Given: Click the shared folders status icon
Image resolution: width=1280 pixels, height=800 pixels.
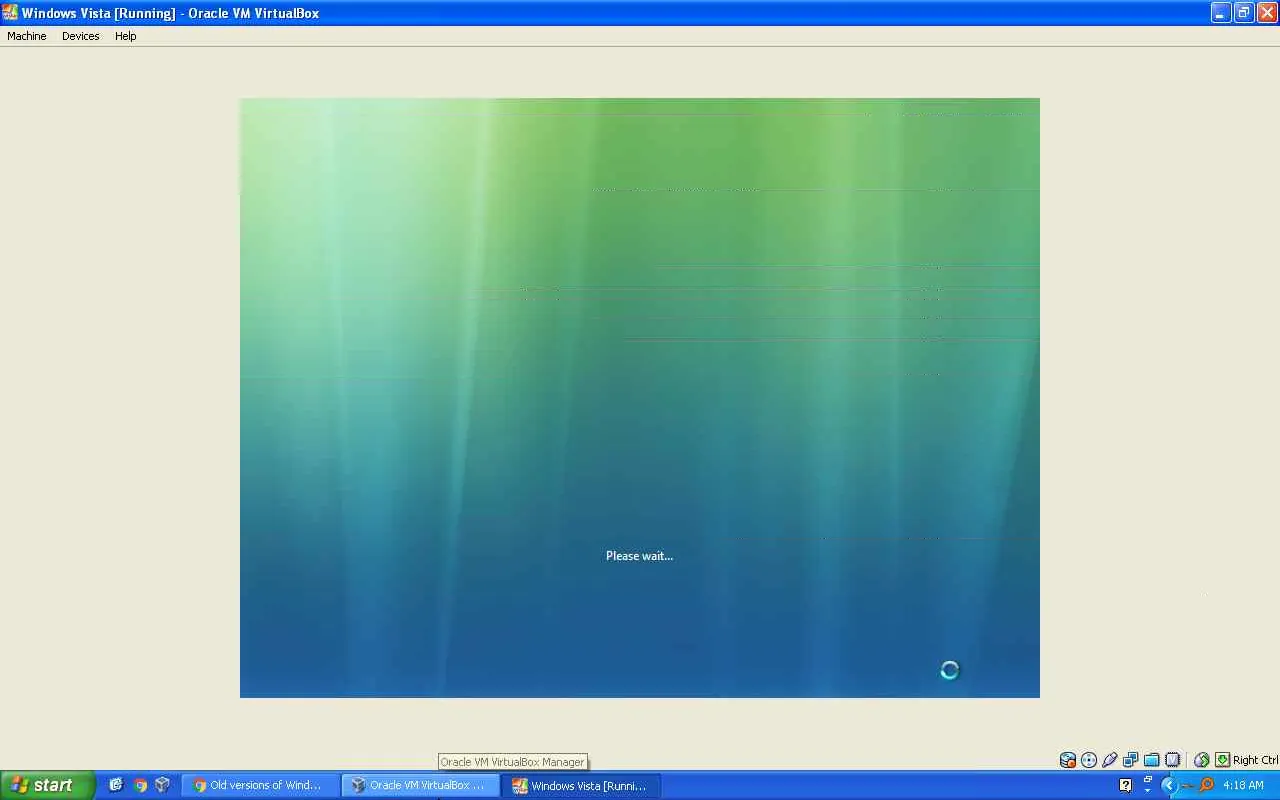Looking at the screenshot, I should click(1152, 760).
